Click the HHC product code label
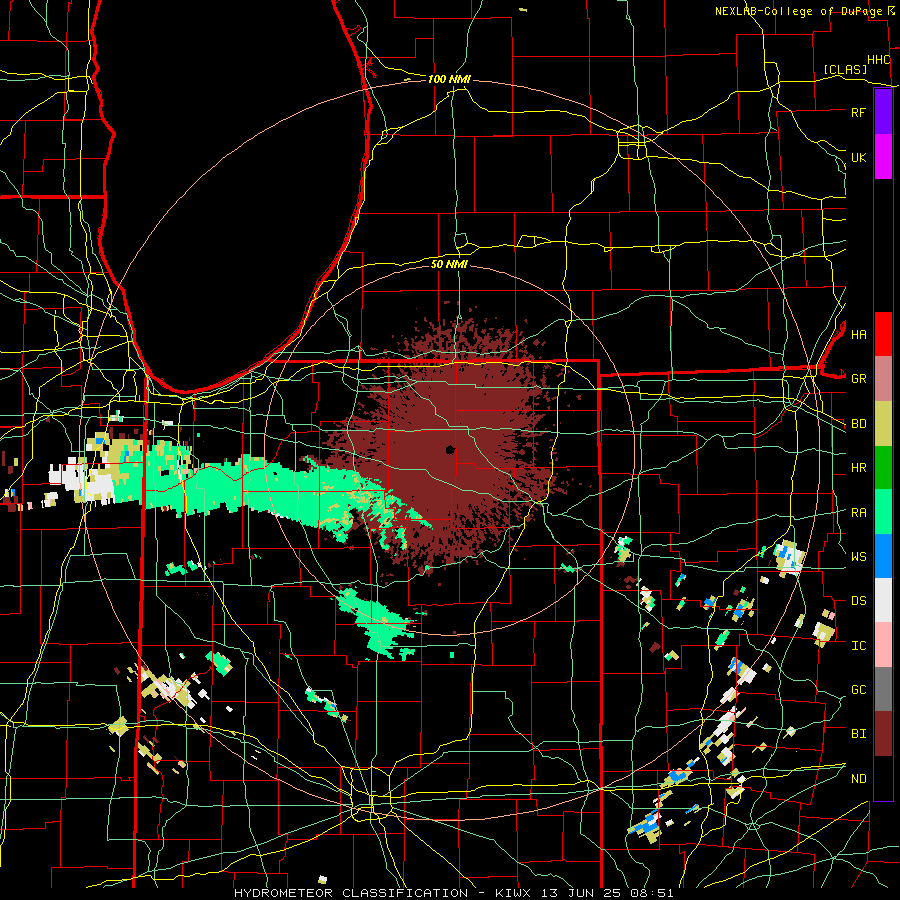The height and width of the screenshot is (900, 900). [878, 60]
